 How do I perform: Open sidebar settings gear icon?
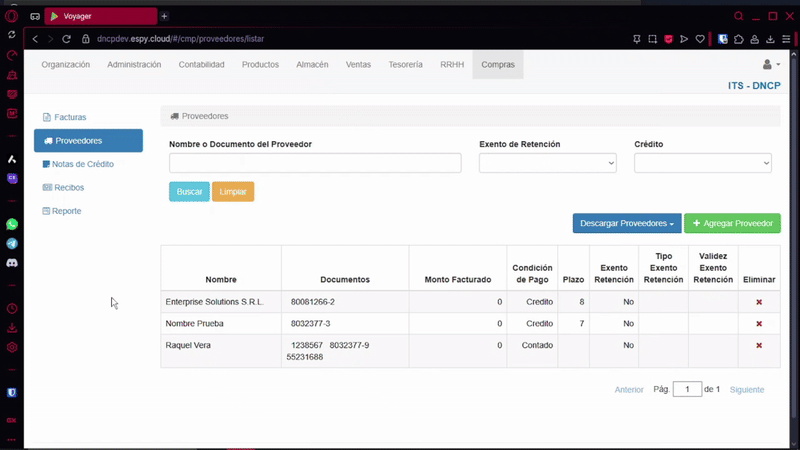[12, 347]
